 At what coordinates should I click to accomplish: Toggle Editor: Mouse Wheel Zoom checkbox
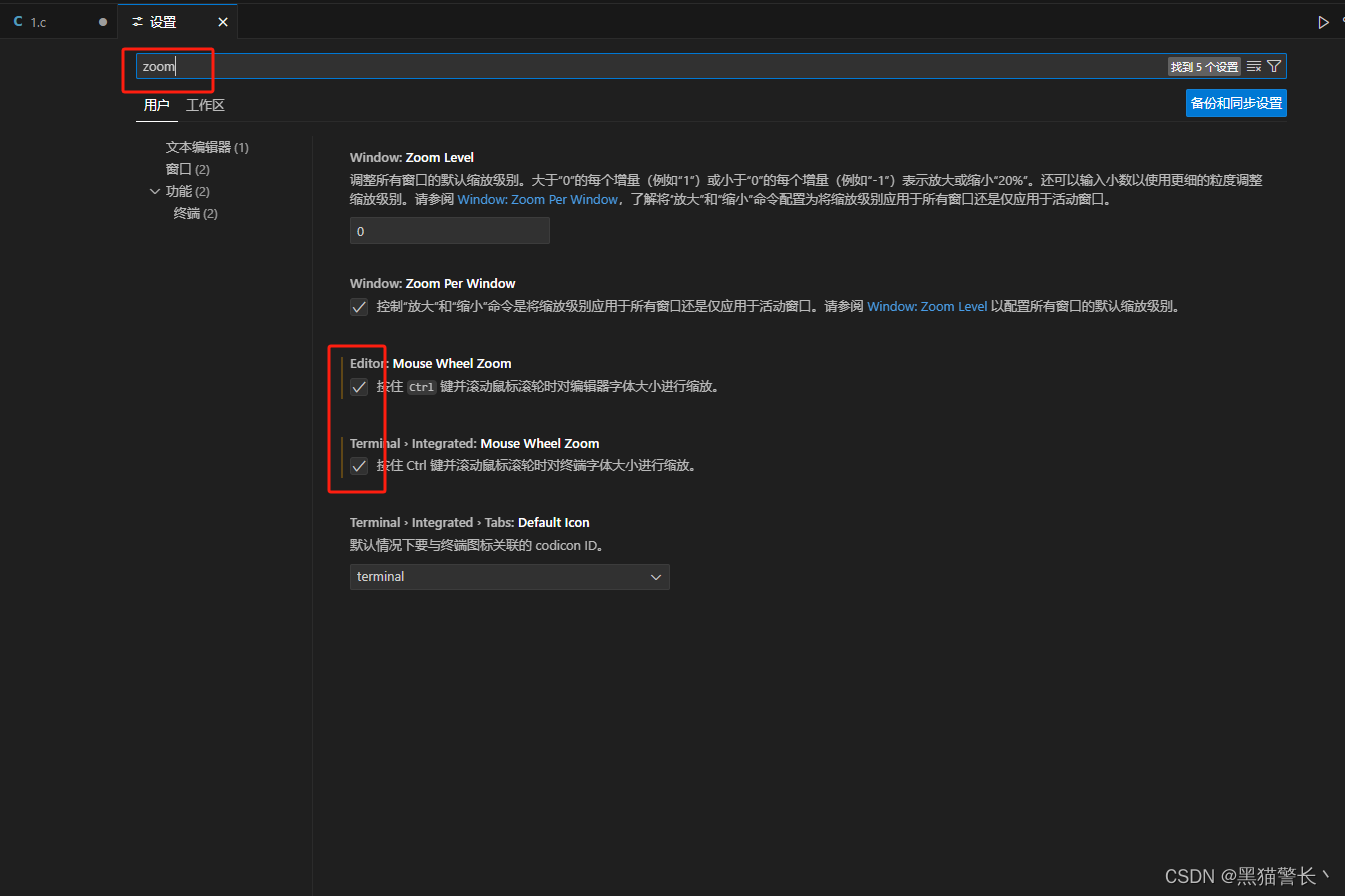pyautogui.click(x=359, y=387)
